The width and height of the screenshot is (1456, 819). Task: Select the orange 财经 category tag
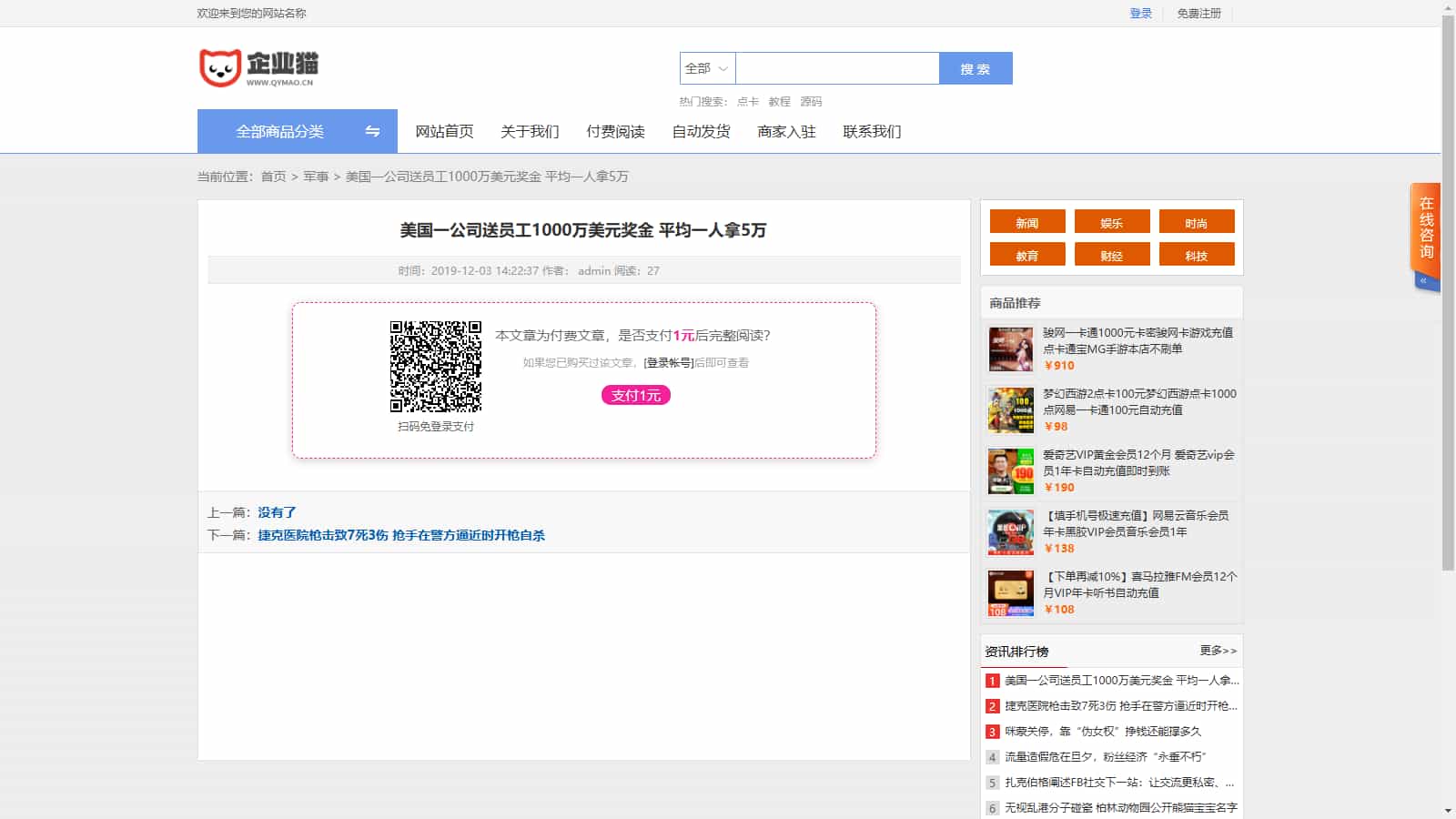pos(1111,256)
